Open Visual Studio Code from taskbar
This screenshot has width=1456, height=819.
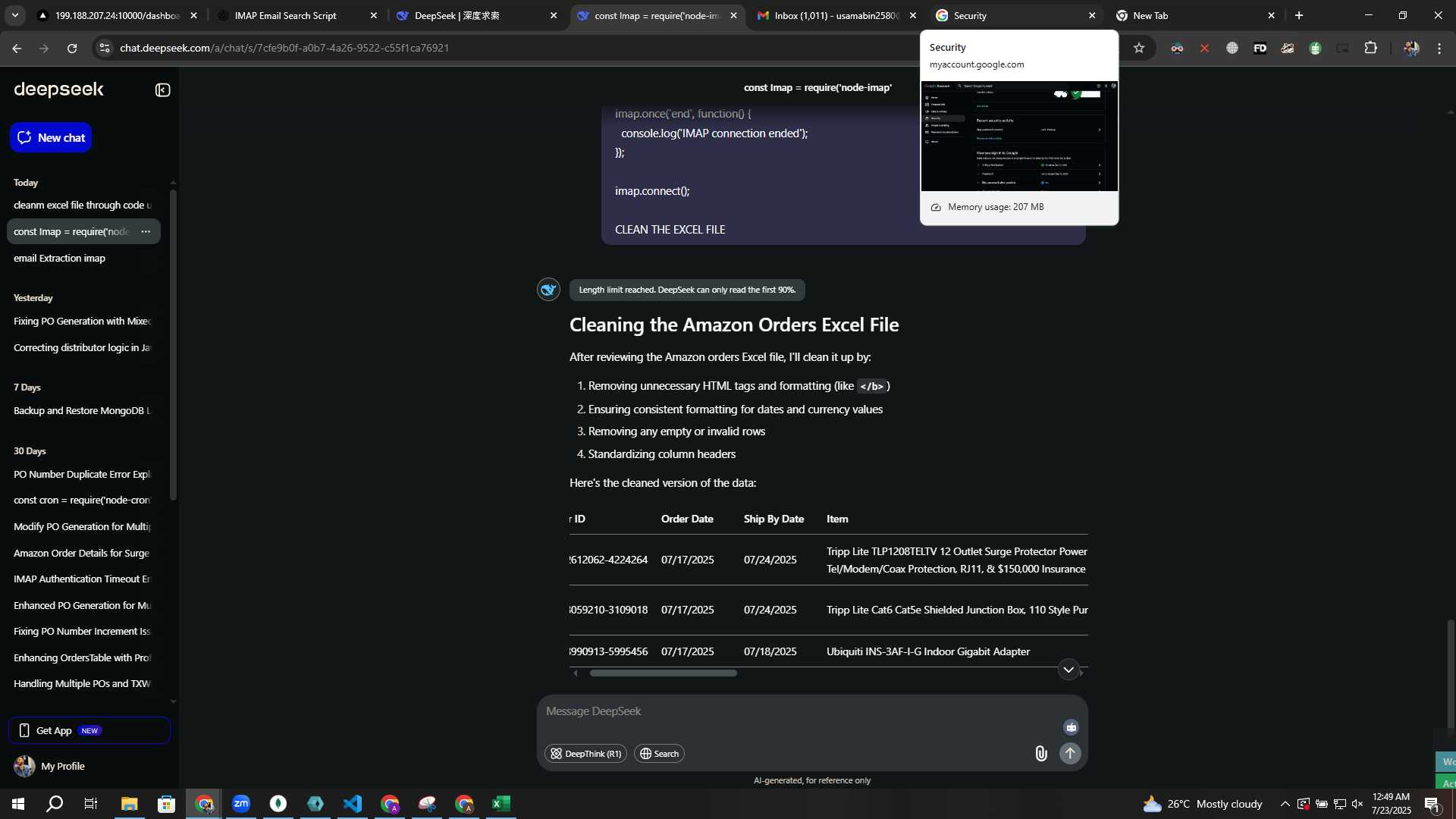tap(353, 804)
